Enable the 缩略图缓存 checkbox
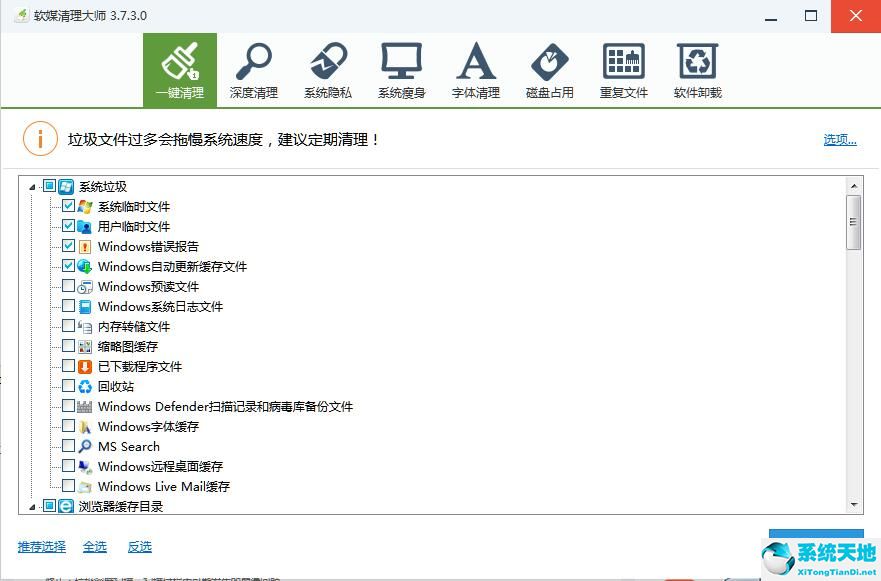This screenshot has width=881, height=581. [x=68, y=346]
